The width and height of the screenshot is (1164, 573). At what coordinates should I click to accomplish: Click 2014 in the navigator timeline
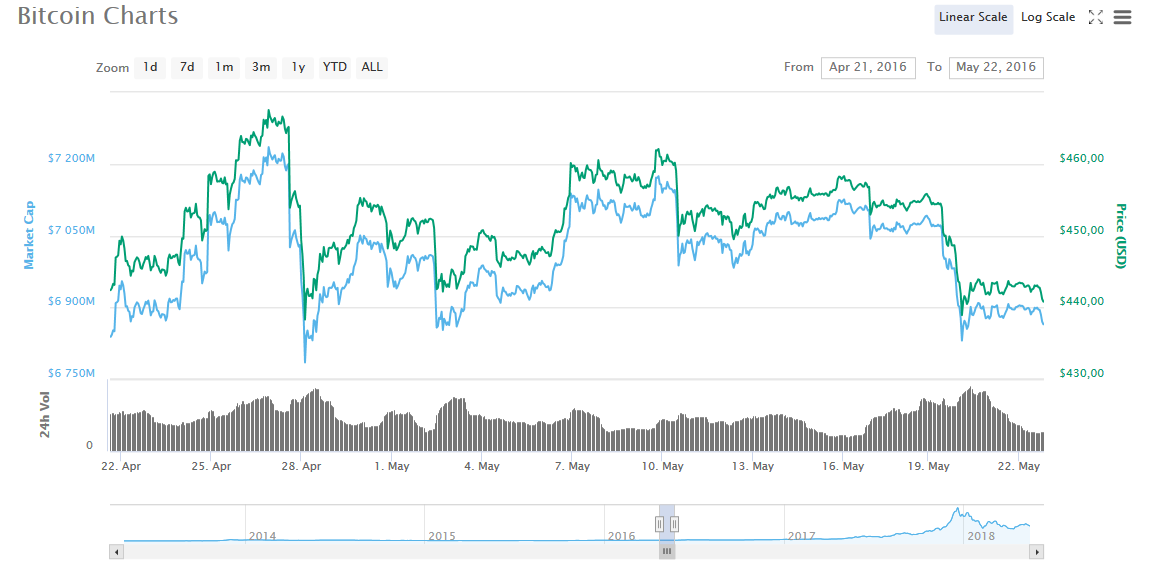pos(262,536)
